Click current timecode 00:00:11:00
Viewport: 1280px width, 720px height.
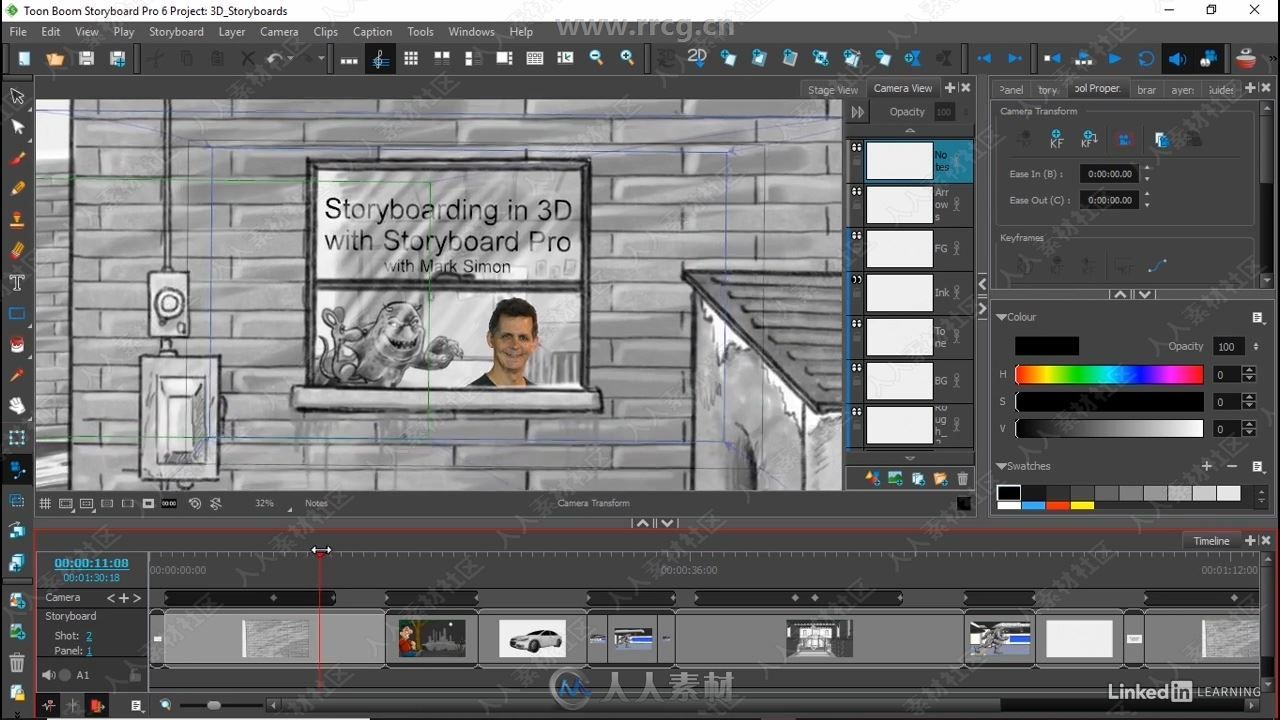click(x=91, y=563)
